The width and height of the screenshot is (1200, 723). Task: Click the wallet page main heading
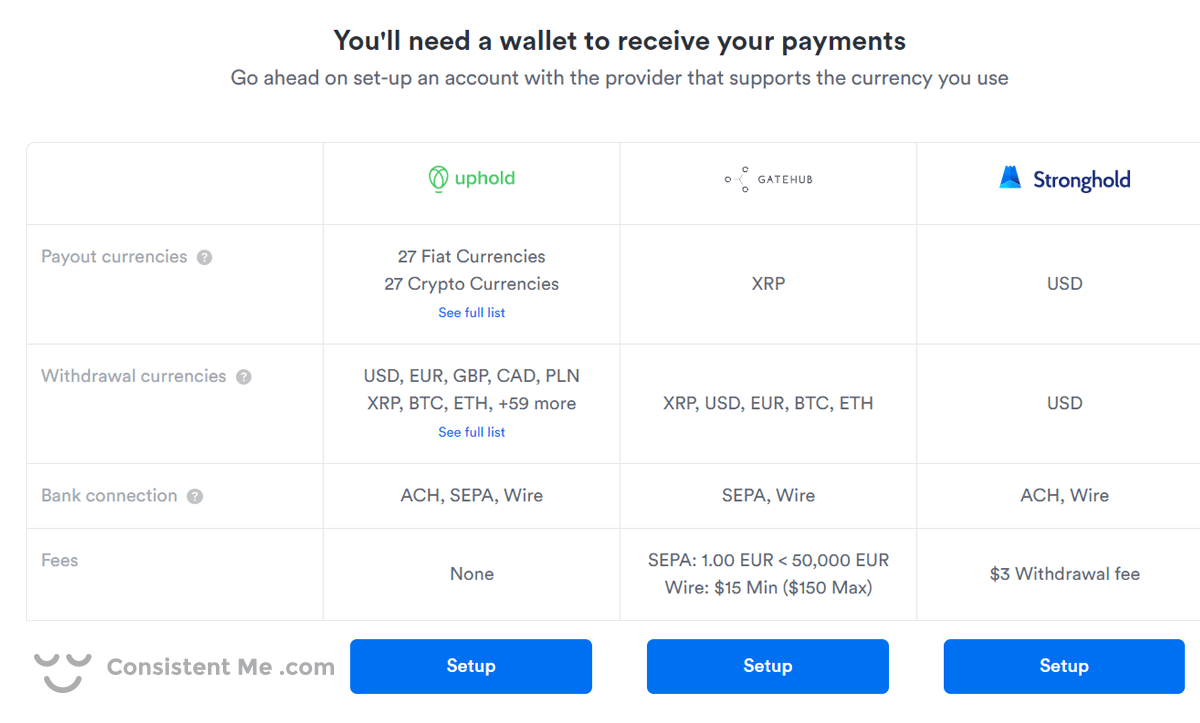[x=619, y=41]
